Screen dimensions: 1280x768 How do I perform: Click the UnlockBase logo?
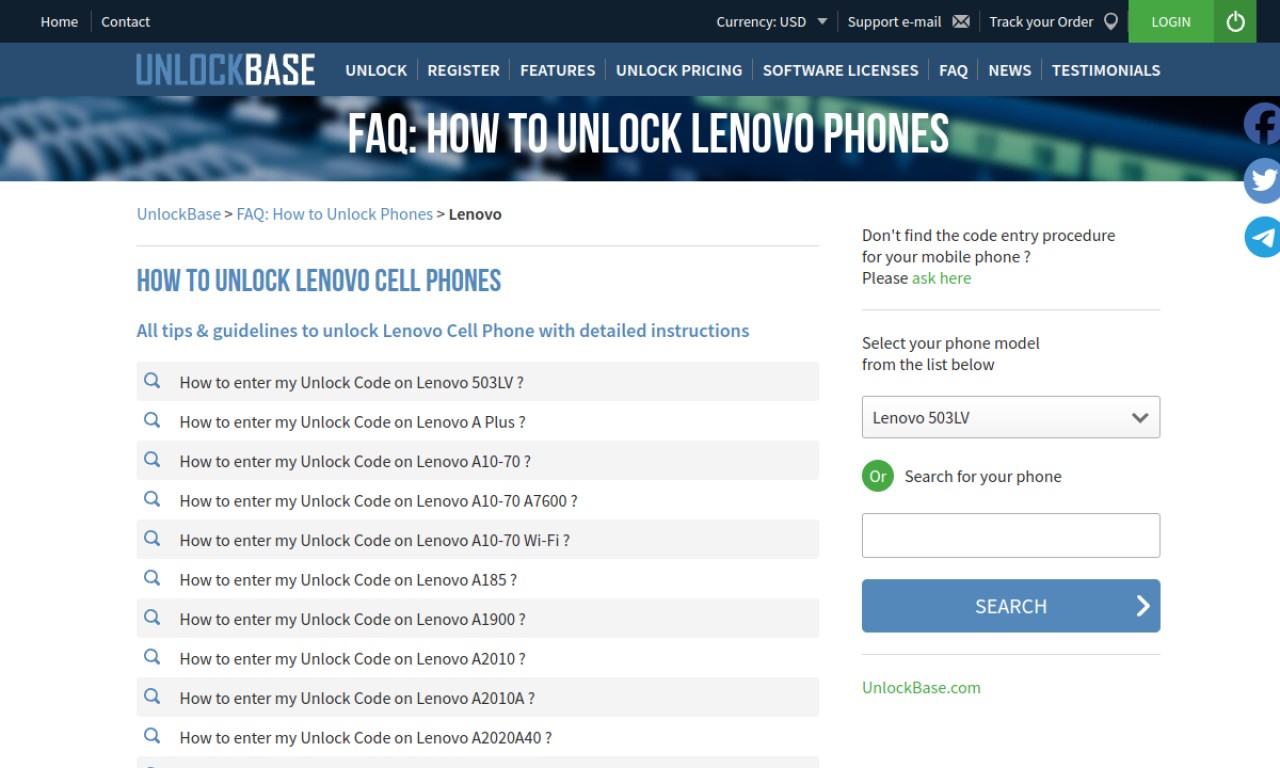pyautogui.click(x=226, y=69)
